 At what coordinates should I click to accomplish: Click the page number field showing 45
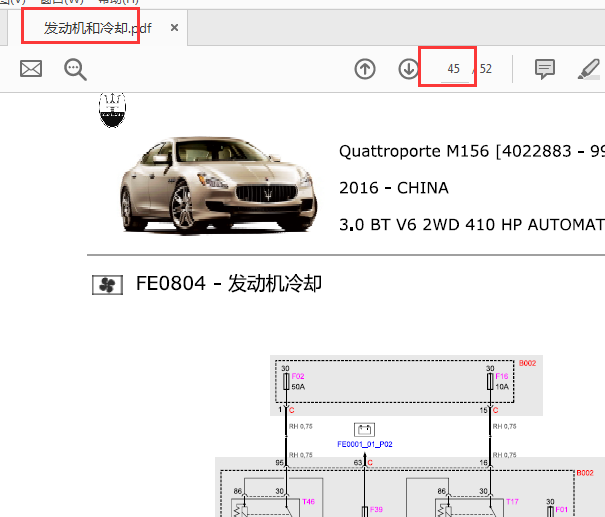pos(454,69)
